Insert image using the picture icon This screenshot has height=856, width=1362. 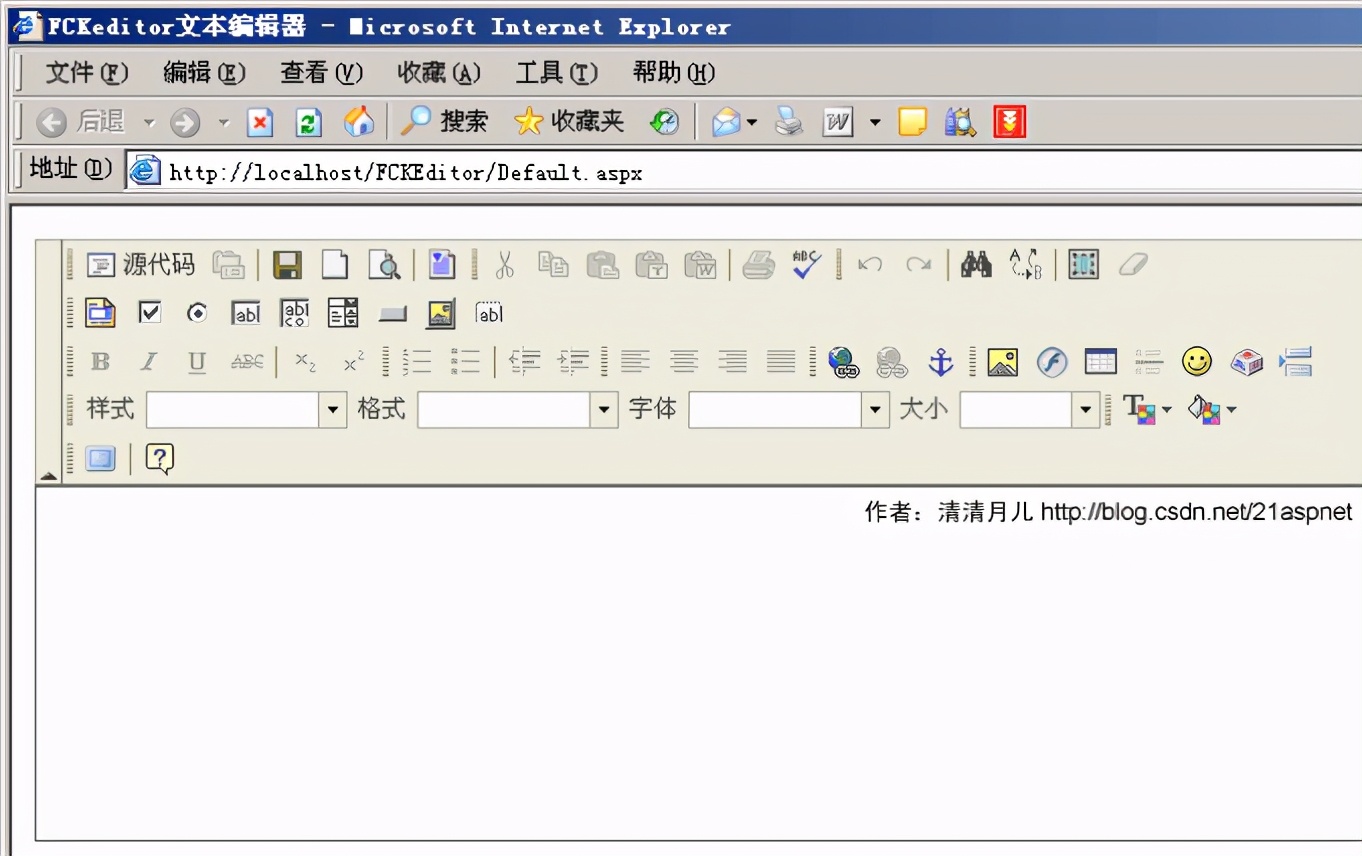(x=1002, y=362)
